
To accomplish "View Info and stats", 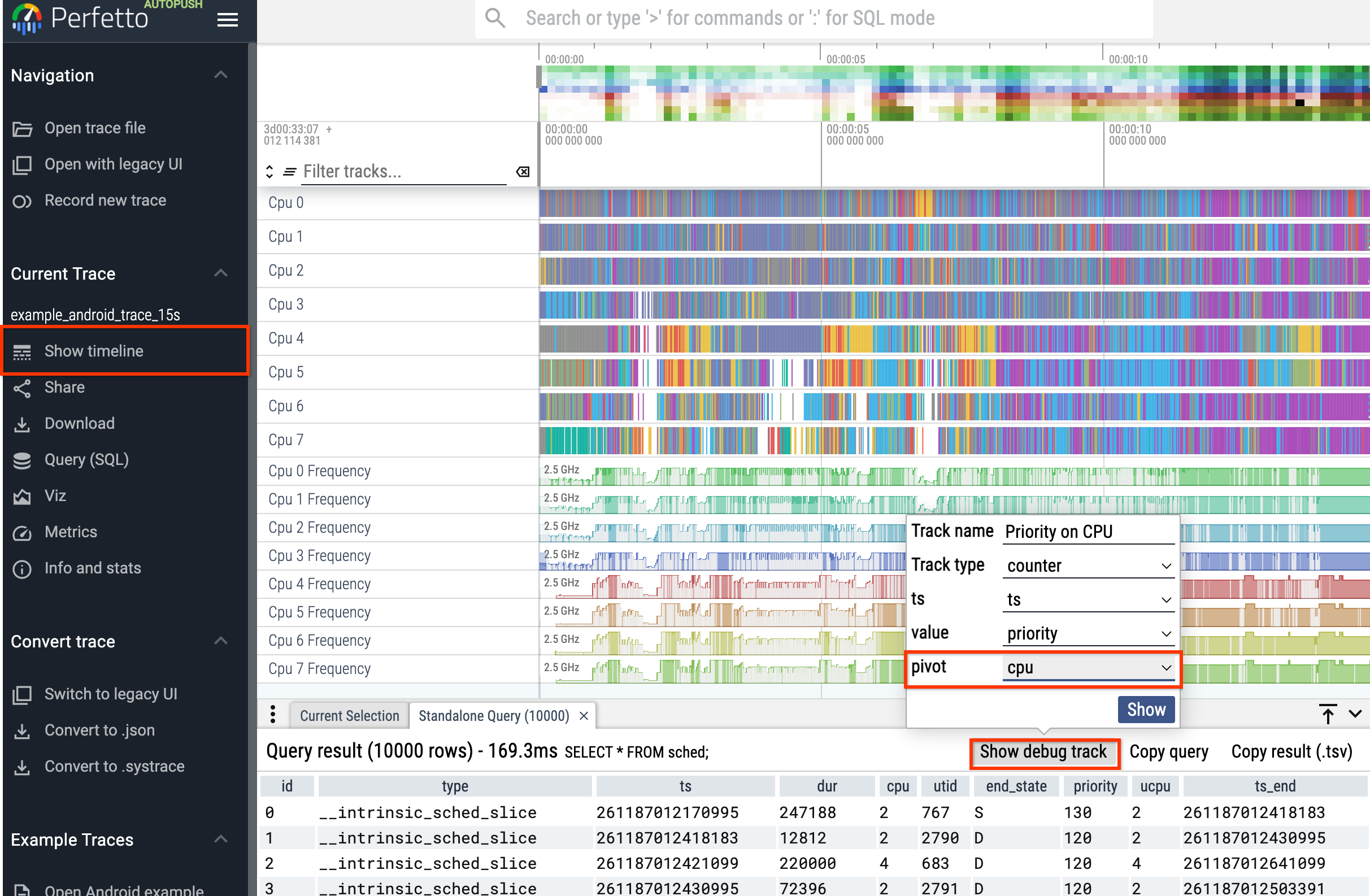I will pos(93,568).
